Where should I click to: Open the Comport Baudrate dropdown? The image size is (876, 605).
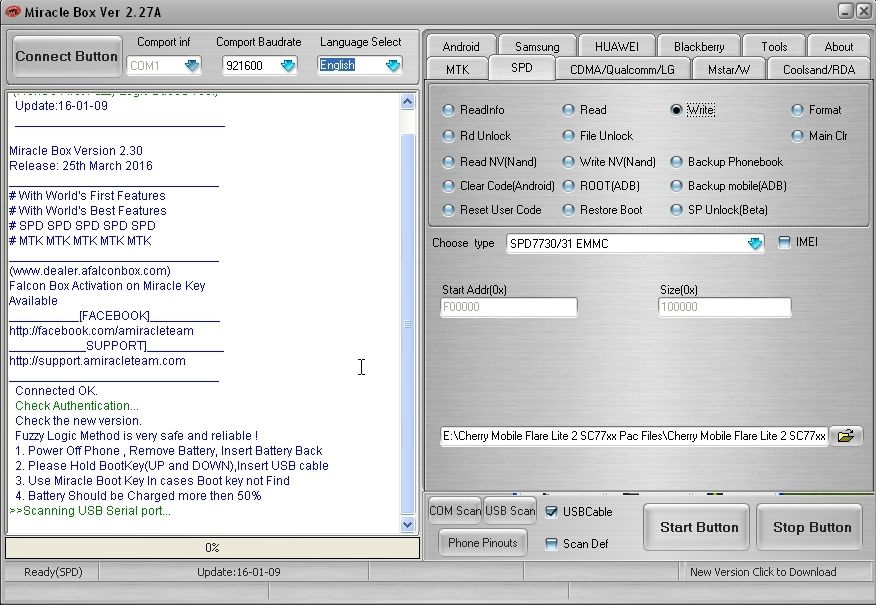coord(288,66)
